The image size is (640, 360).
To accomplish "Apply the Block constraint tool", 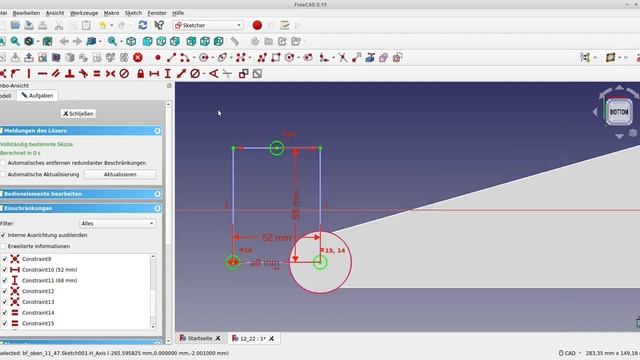I will click(x=124, y=73).
